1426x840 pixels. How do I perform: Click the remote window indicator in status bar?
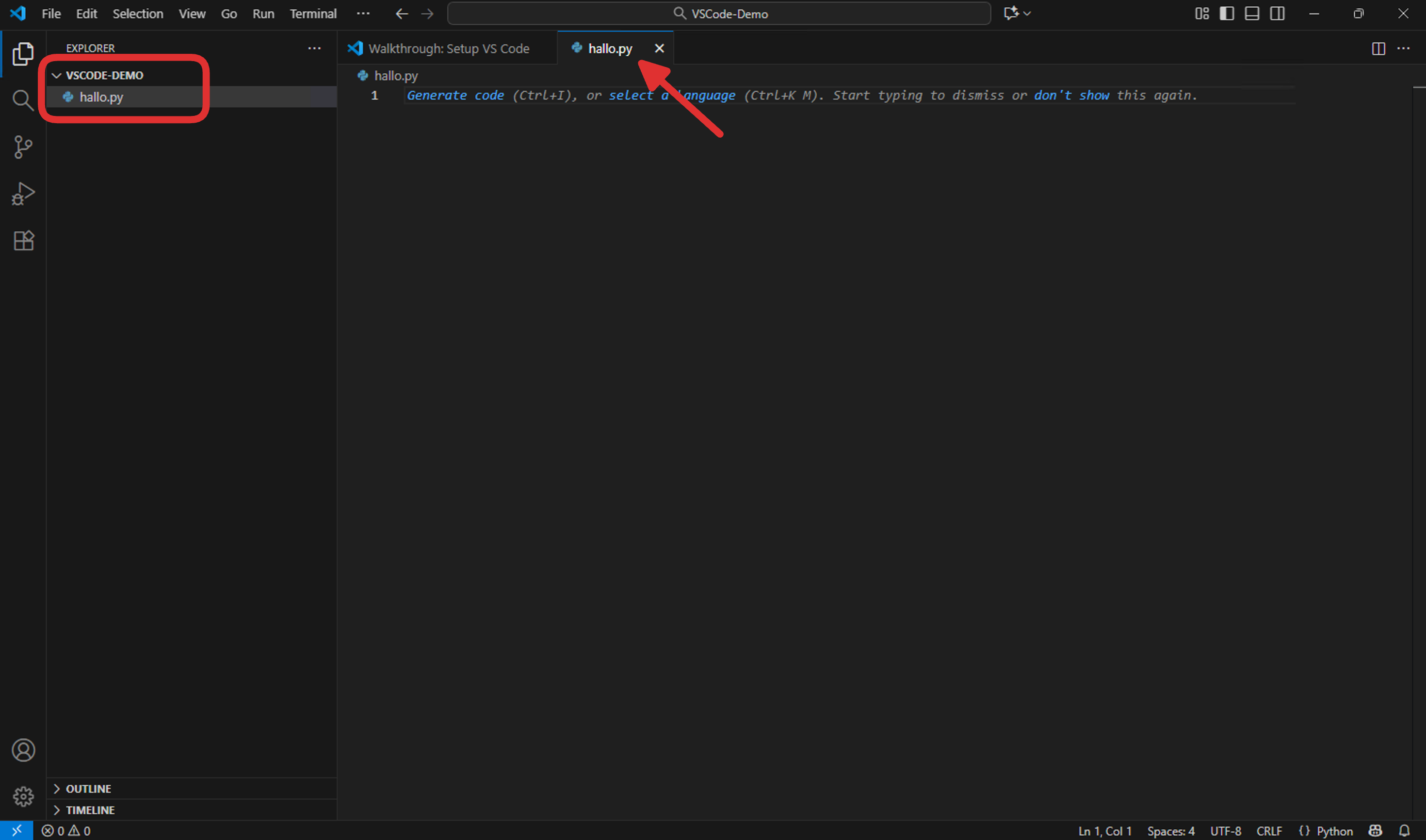[16, 830]
